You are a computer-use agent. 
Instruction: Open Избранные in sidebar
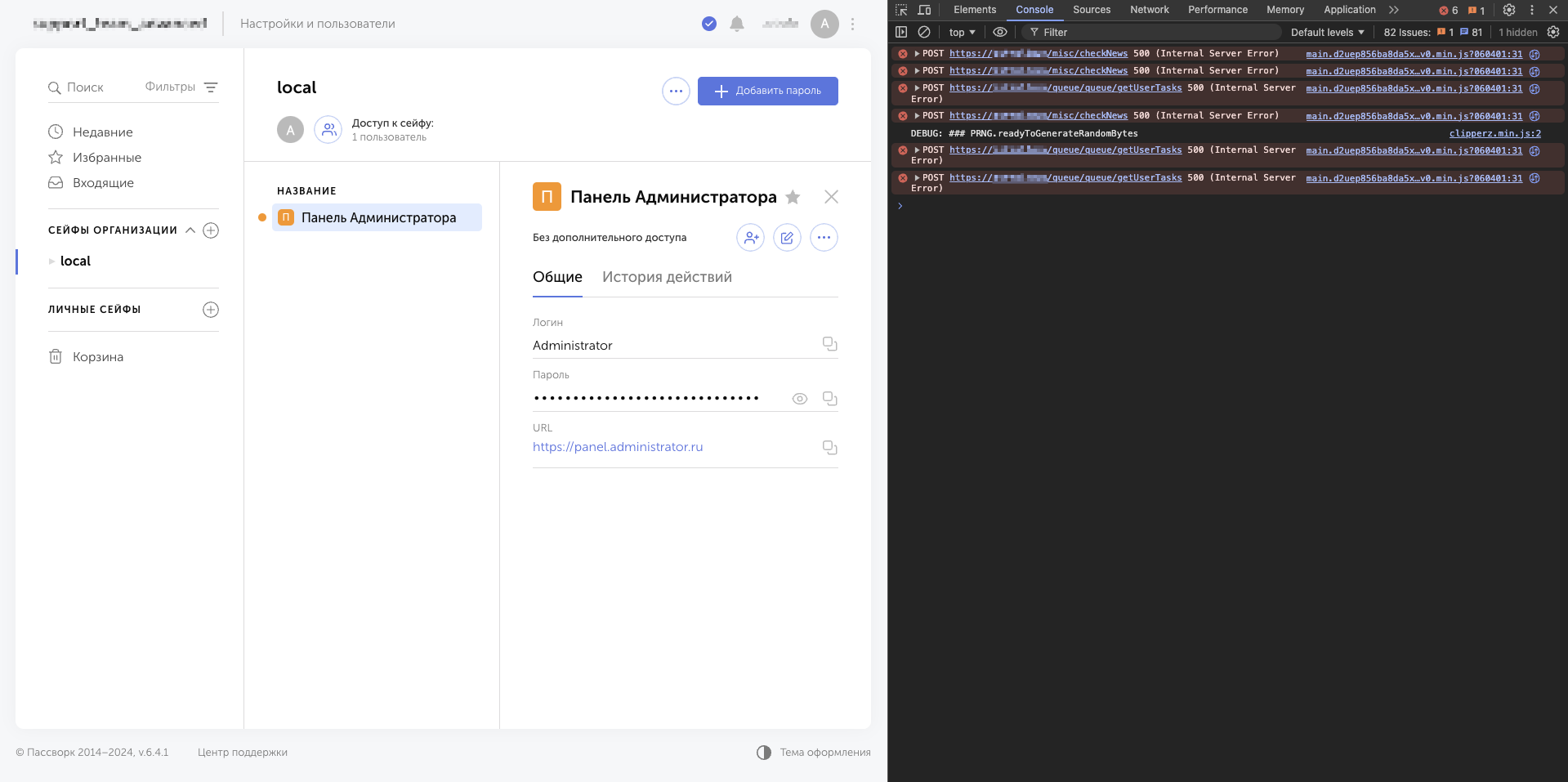click(x=95, y=158)
